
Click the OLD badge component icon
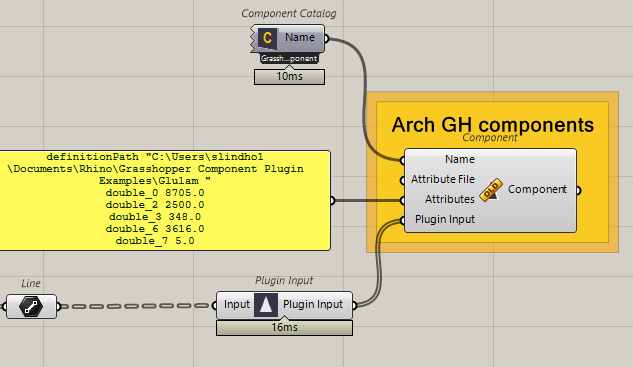coord(490,190)
